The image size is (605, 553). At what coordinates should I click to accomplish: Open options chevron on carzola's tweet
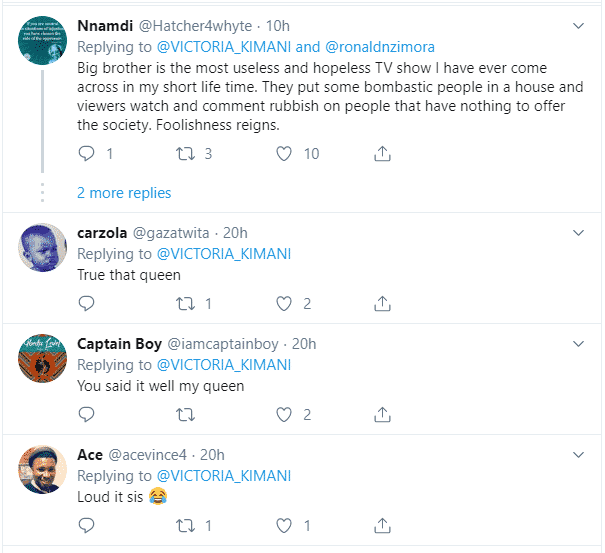pyautogui.click(x=579, y=233)
